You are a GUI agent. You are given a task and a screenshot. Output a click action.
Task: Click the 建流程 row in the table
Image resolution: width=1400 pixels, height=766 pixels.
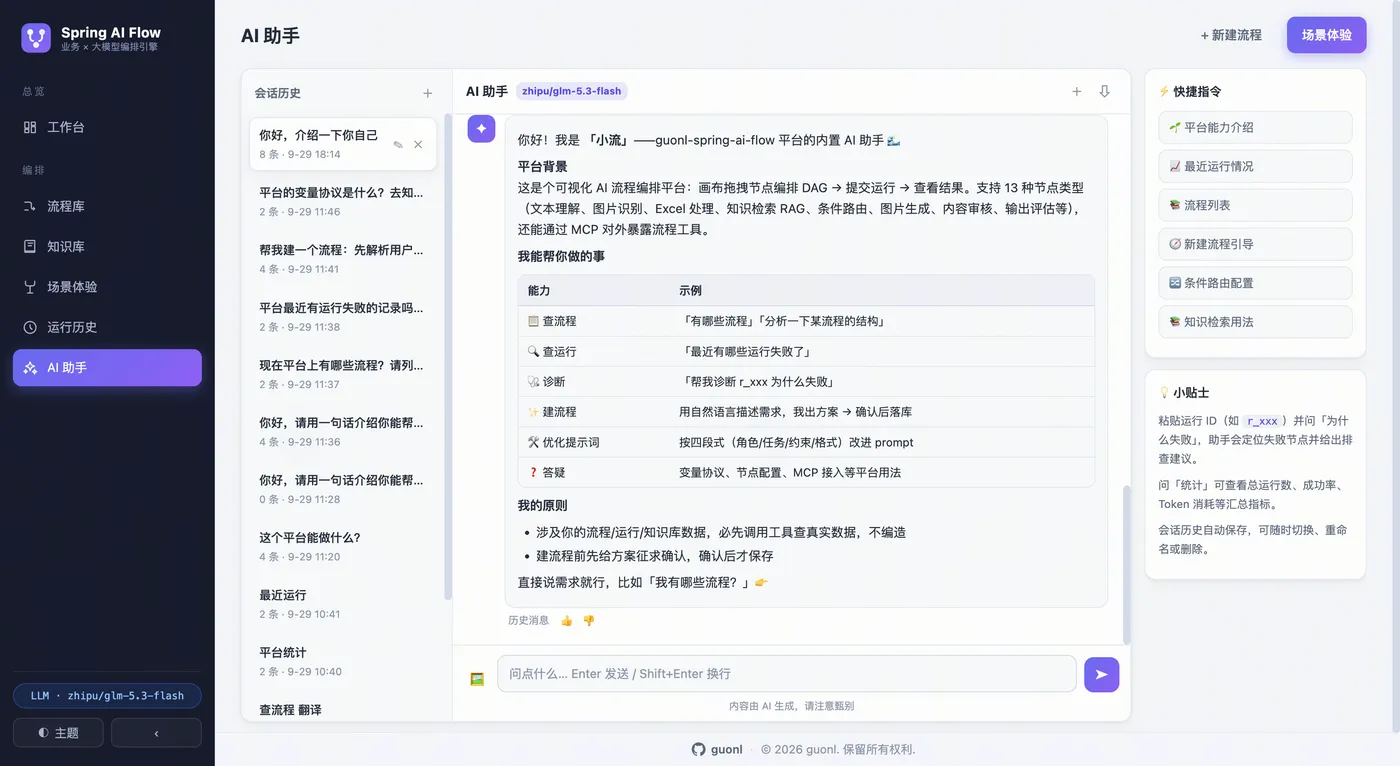tap(806, 412)
